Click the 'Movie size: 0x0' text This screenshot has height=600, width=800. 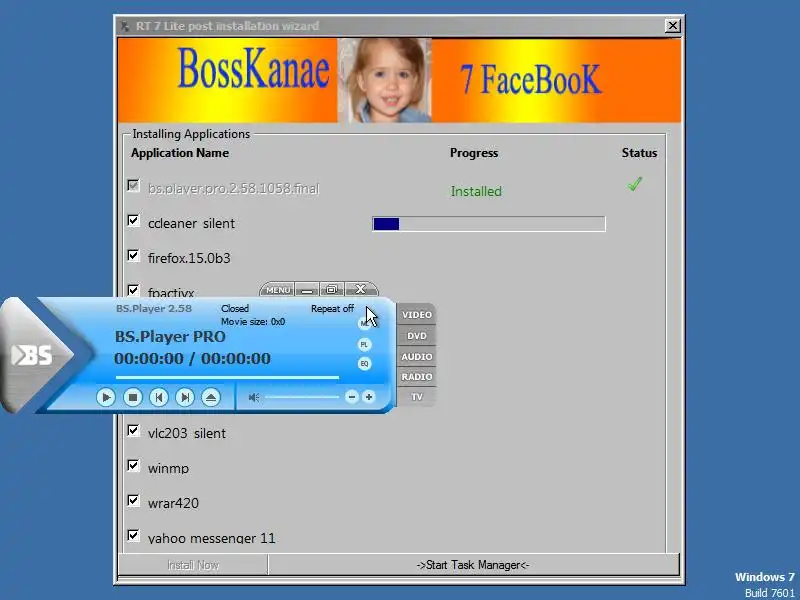click(x=253, y=322)
